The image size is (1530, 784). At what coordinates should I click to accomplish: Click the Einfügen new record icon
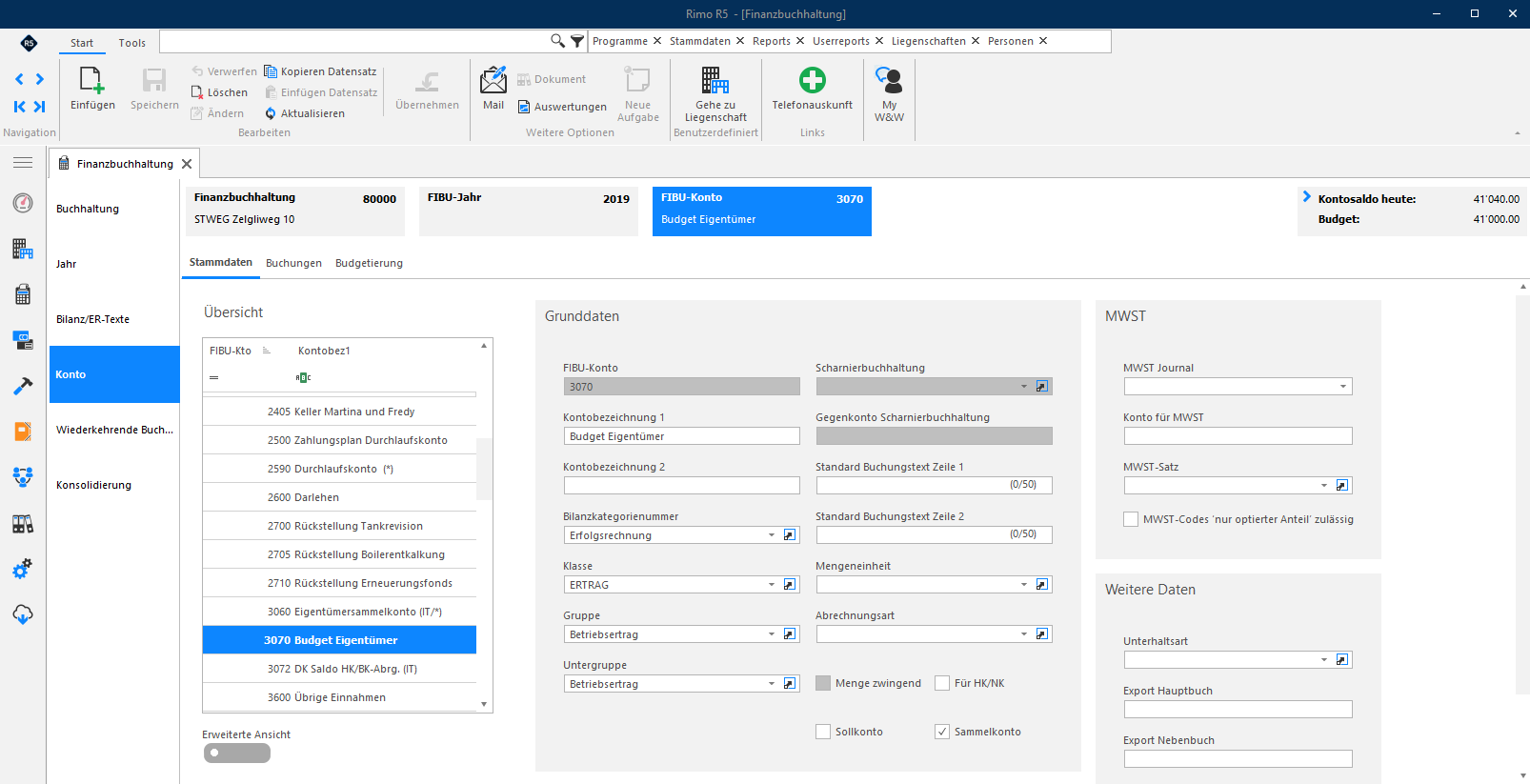click(92, 80)
